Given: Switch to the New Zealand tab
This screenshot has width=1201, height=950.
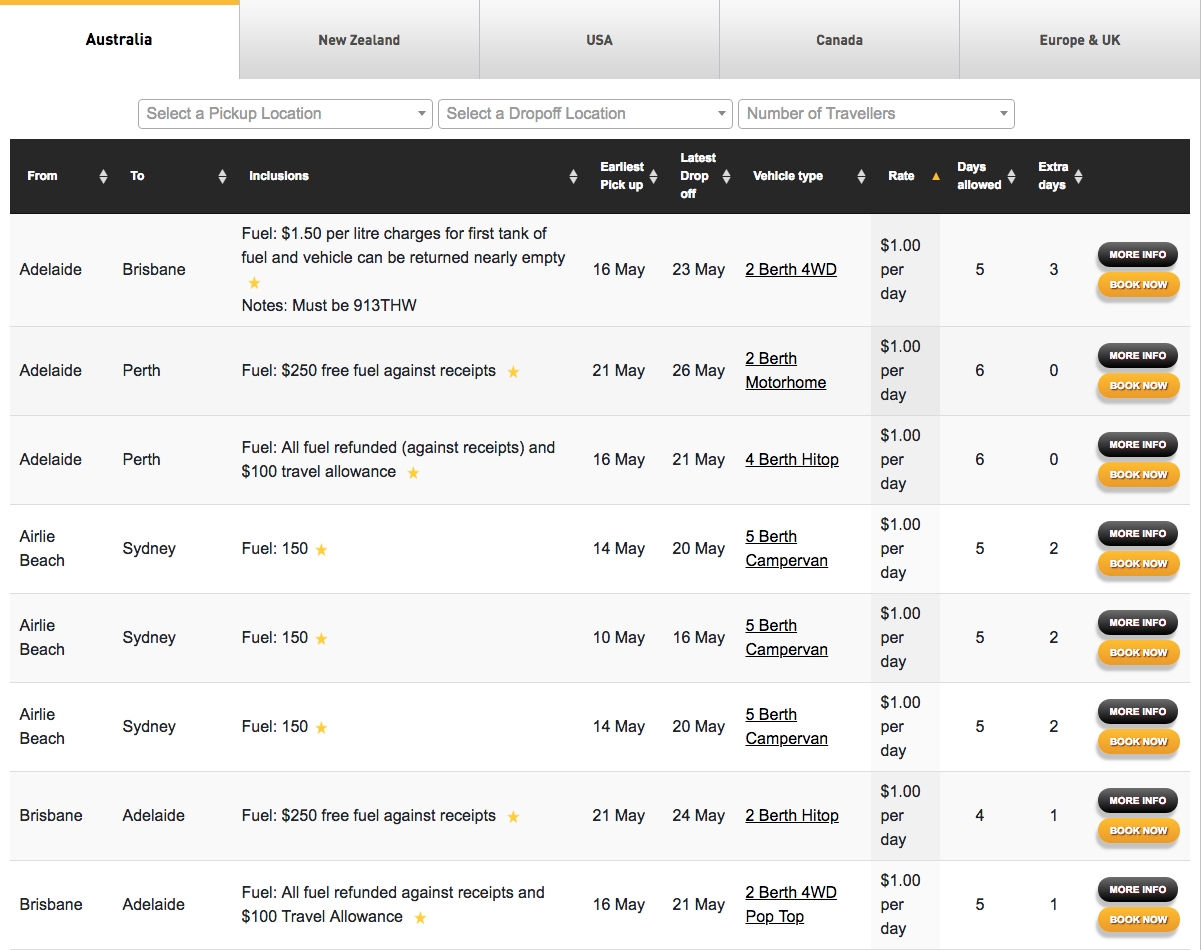Looking at the screenshot, I should pyautogui.click(x=359, y=40).
